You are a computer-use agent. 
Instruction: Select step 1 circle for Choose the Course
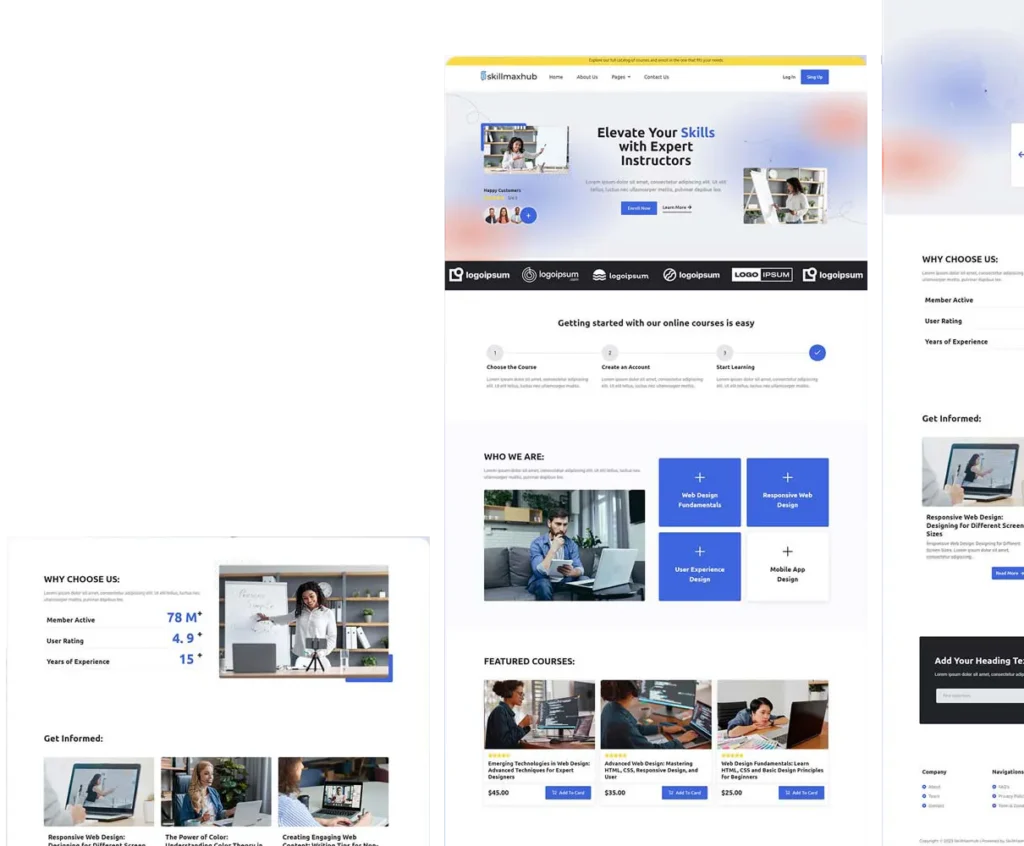coord(495,353)
